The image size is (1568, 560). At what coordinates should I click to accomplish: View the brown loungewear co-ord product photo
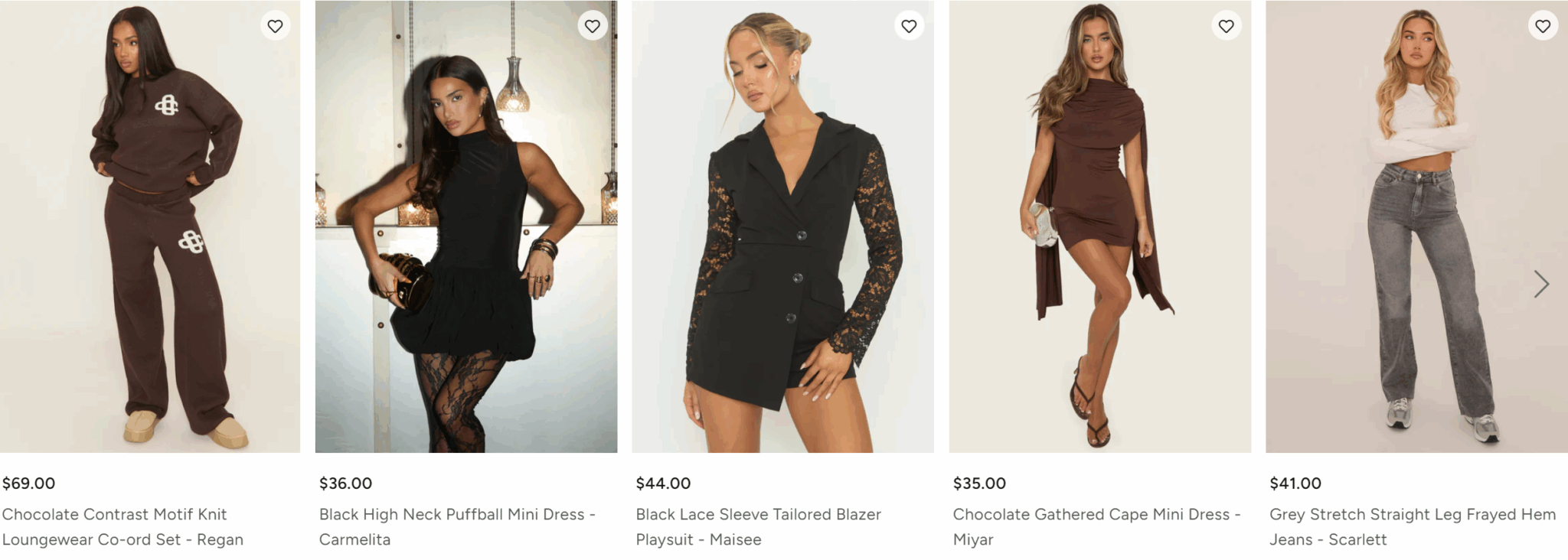pyautogui.click(x=150, y=230)
